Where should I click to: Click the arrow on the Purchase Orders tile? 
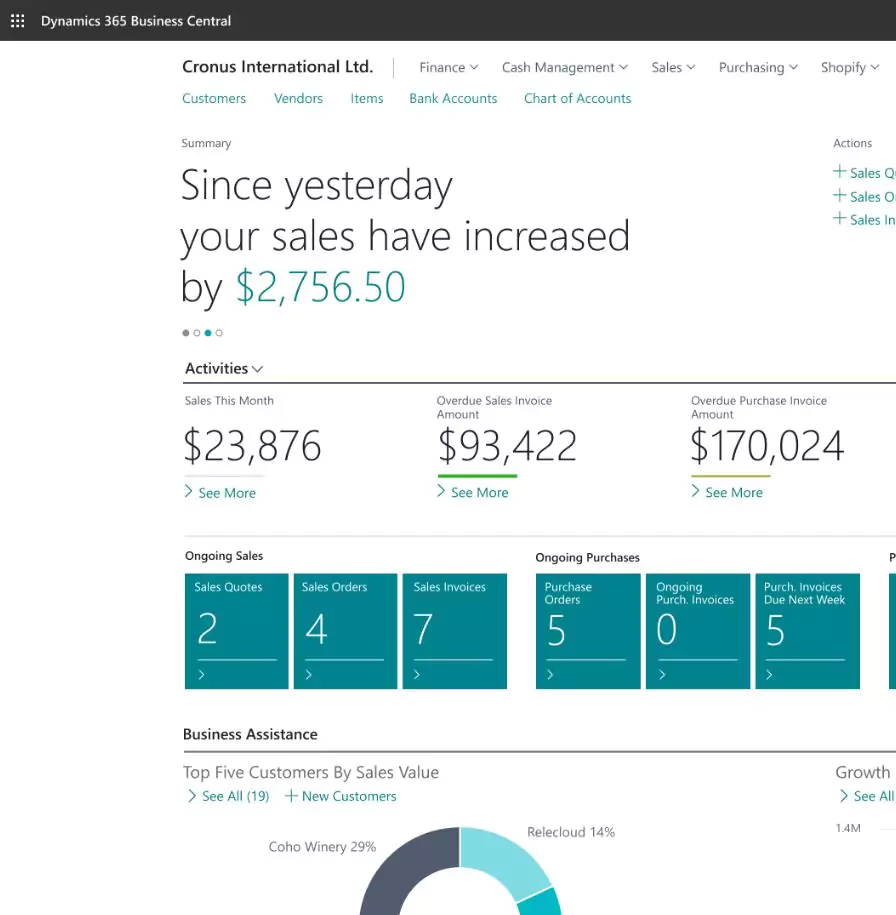pyautogui.click(x=551, y=675)
